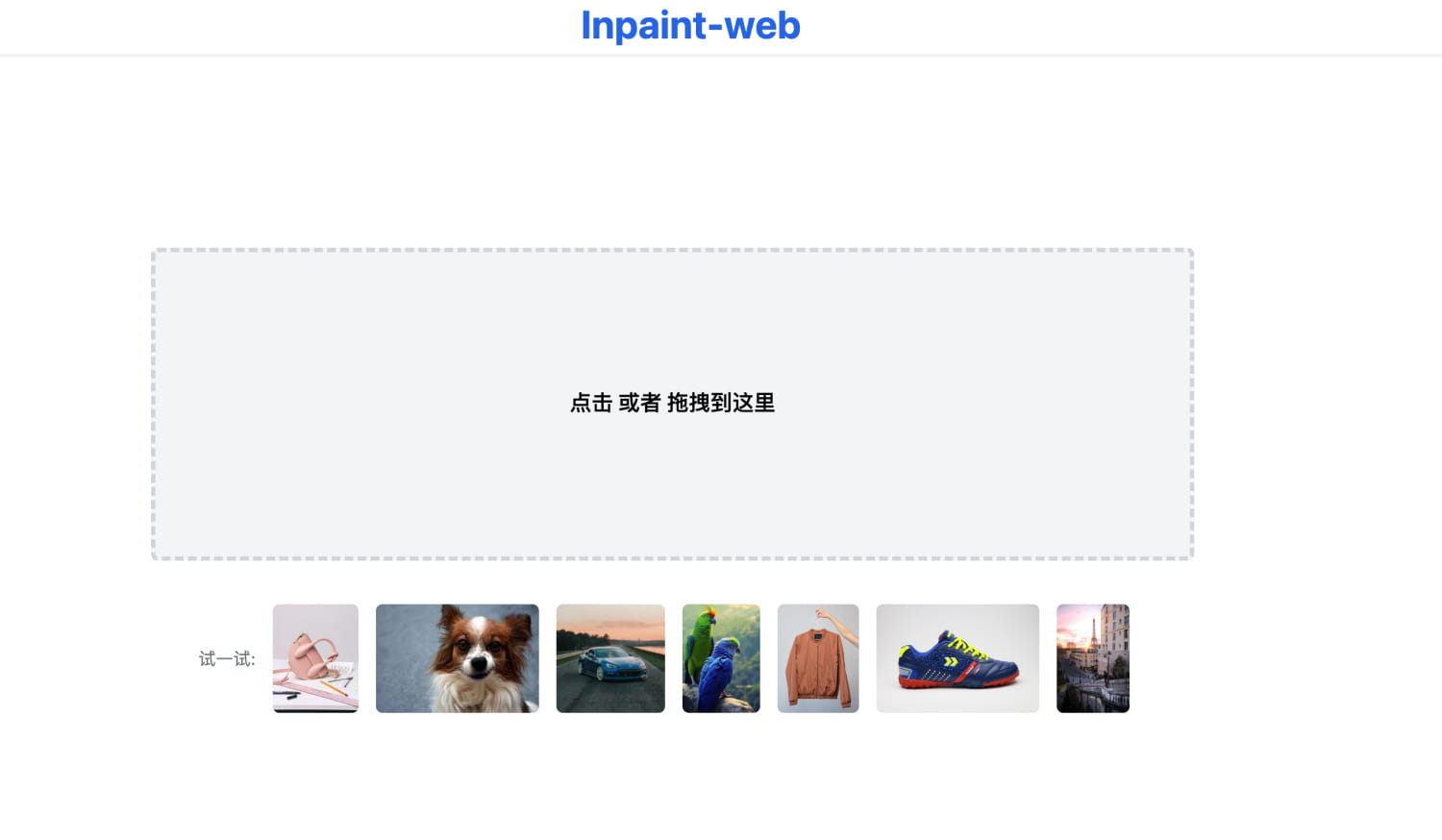The height and width of the screenshot is (840, 1442).
Task: Try the pink bag with notebook thumbnail
Action: tap(315, 658)
